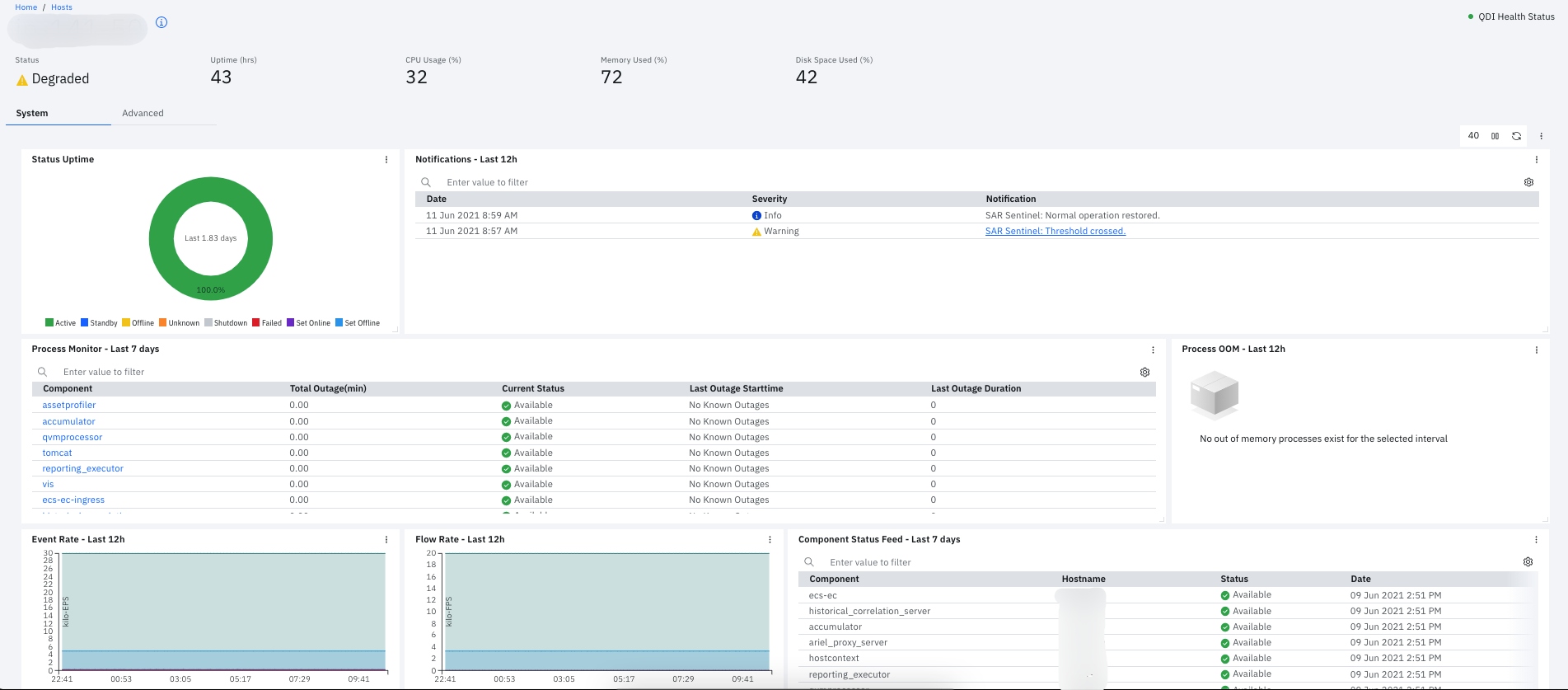Open Notifications table settings gear
This screenshot has height=690, width=1568.
(x=1528, y=182)
